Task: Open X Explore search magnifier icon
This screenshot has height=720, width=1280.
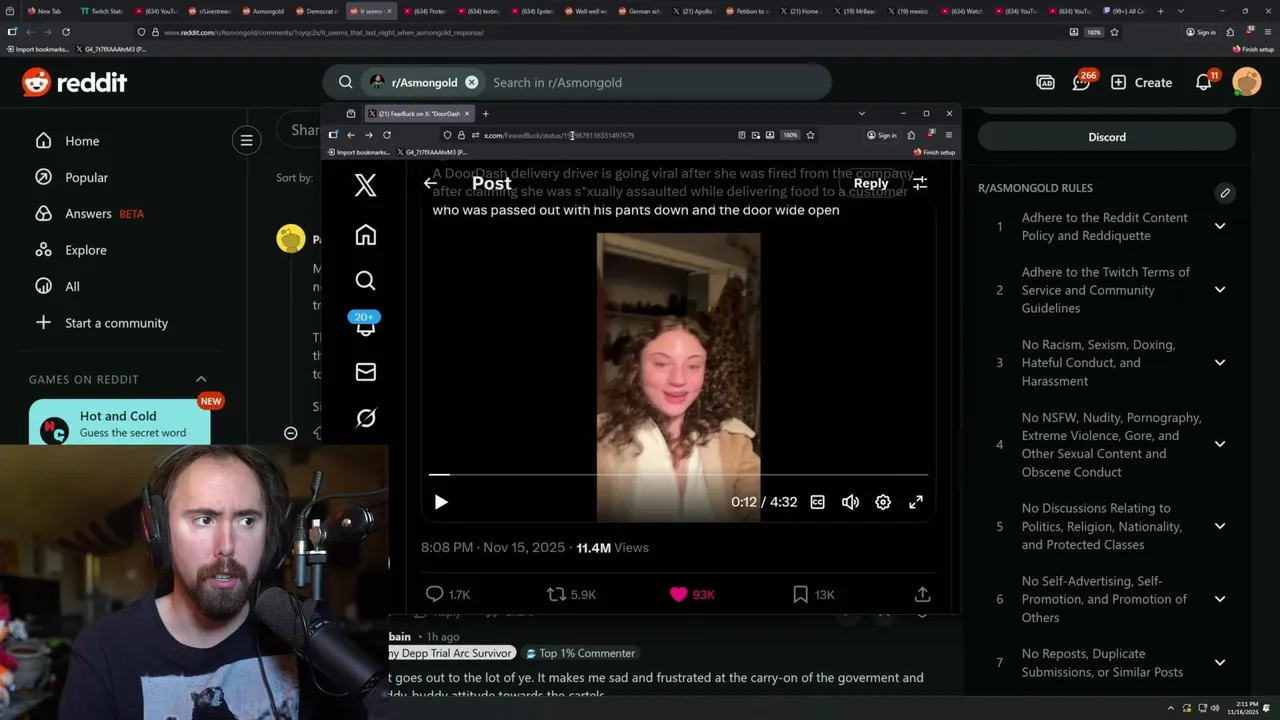Action: 365,281
